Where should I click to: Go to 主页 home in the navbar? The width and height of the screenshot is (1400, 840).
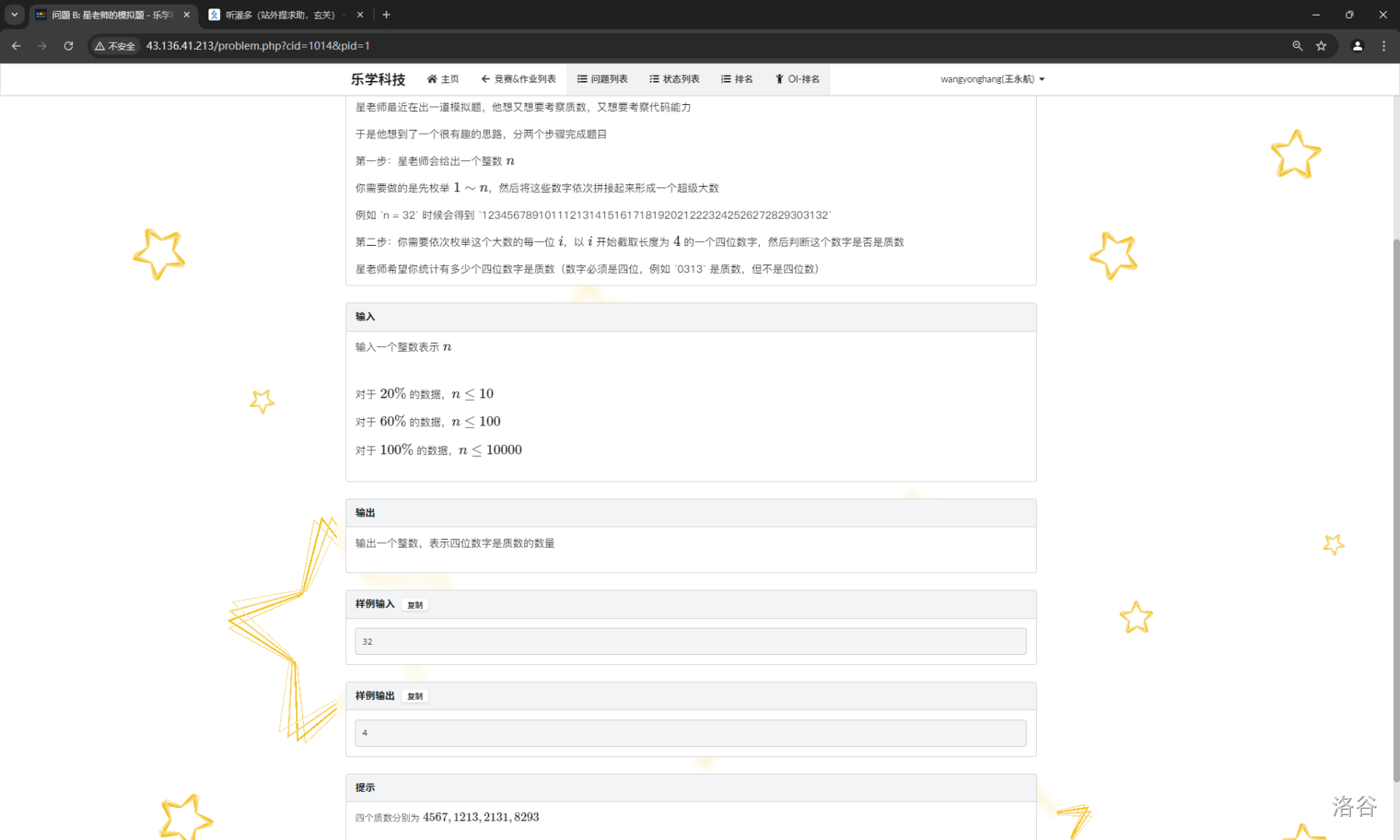tap(443, 79)
